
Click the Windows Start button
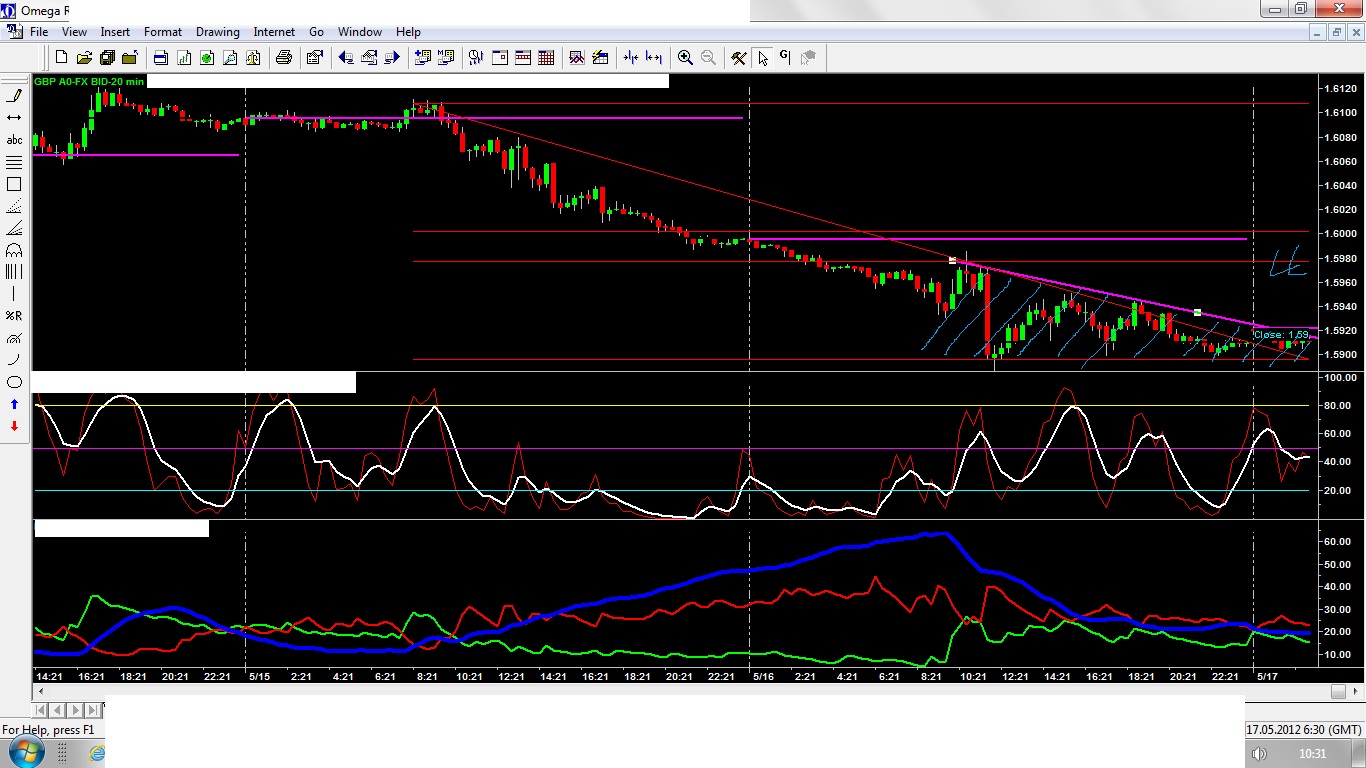point(27,752)
